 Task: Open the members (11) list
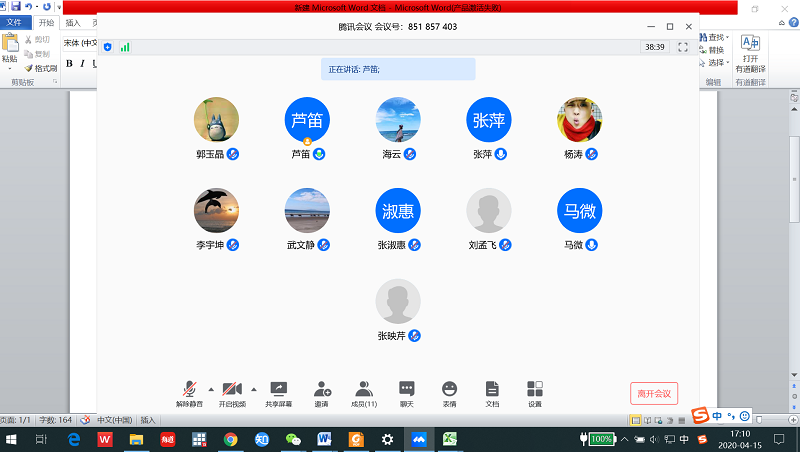364,394
